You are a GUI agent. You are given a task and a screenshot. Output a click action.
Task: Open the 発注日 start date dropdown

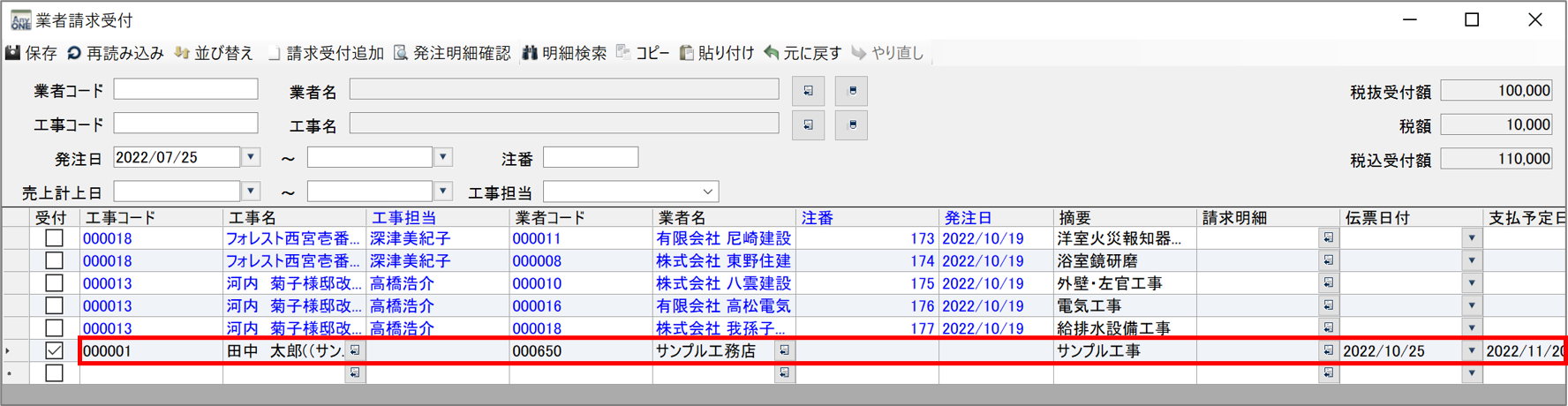point(251,158)
